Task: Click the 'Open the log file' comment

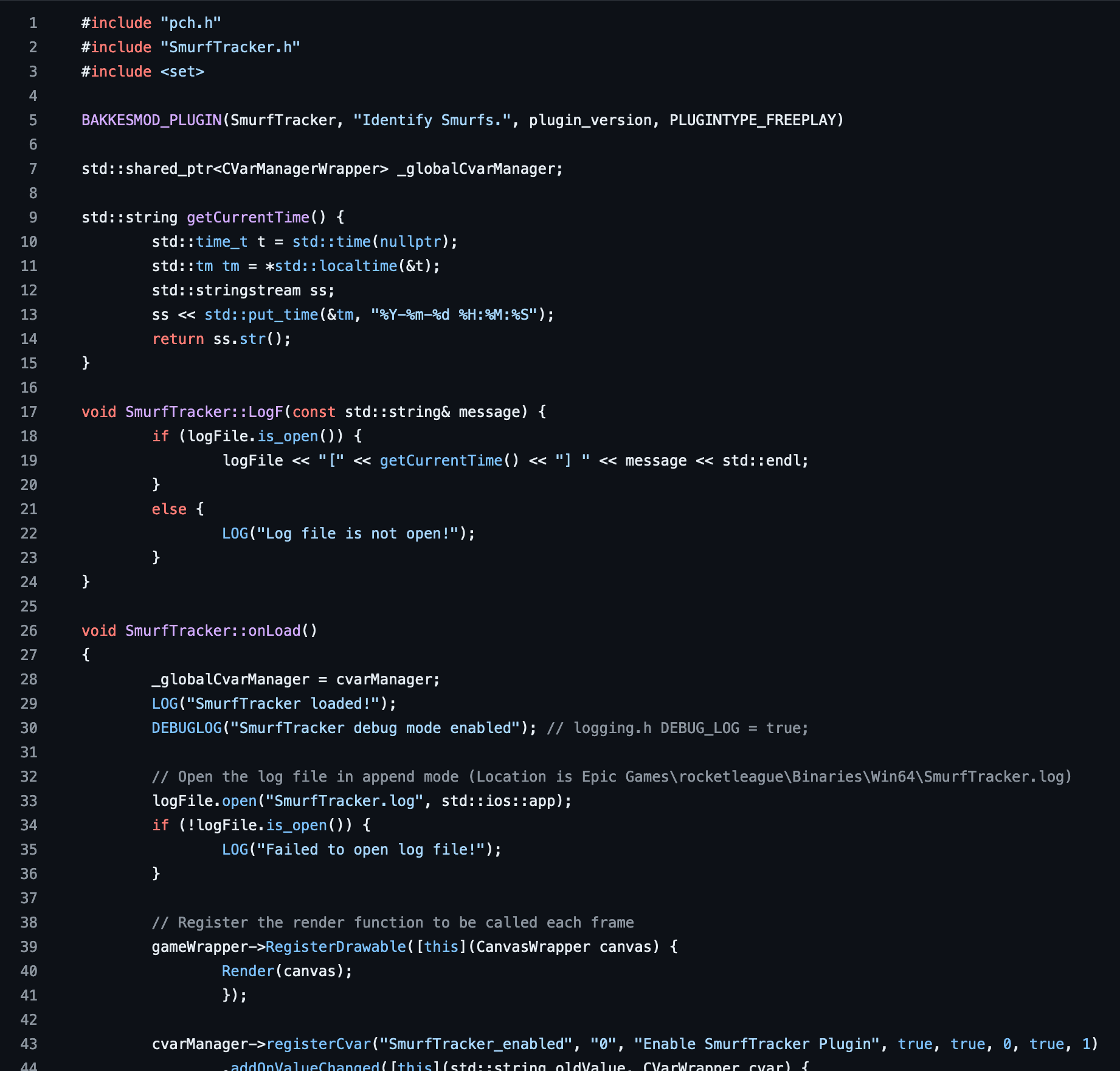Action: (x=612, y=777)
